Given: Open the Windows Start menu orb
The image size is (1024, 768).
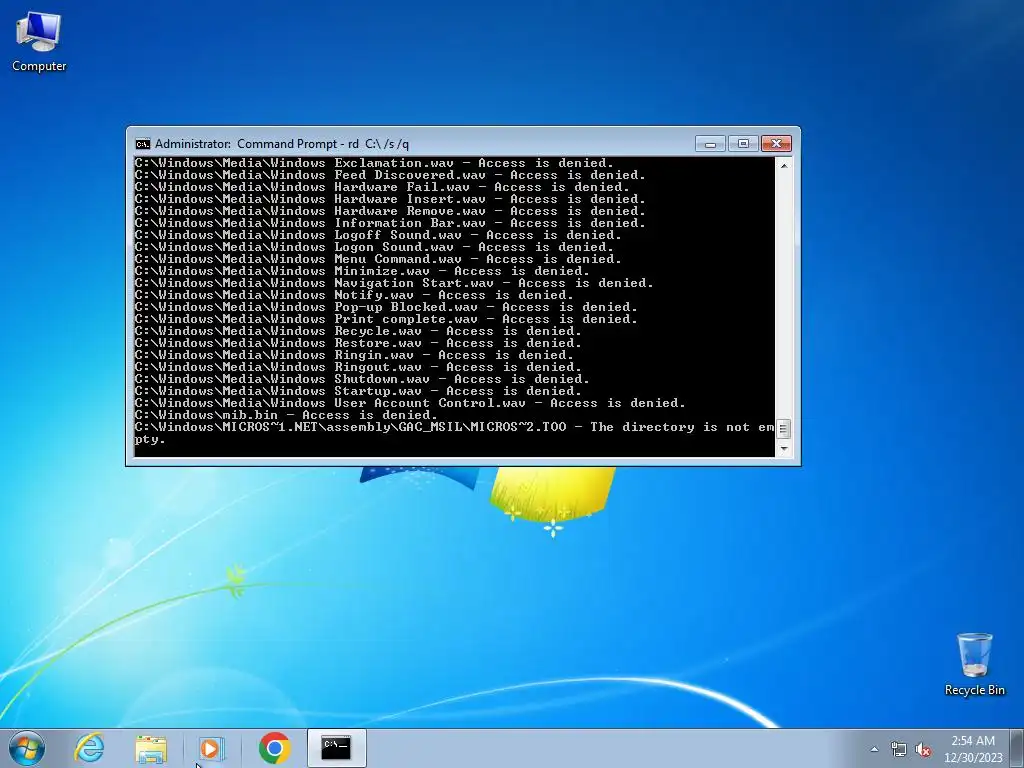Looking at the screenshot, I should (27, 748).
